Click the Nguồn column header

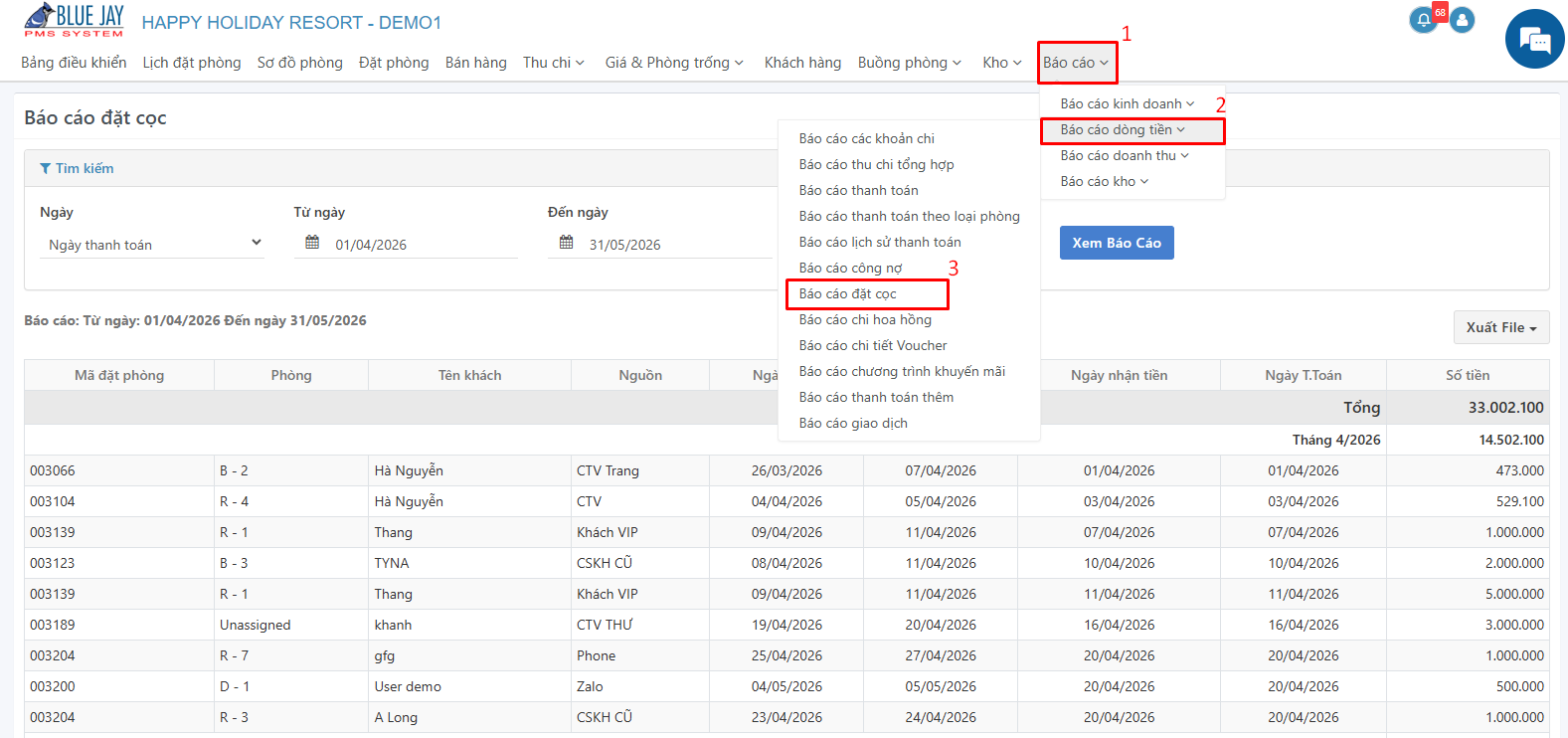click(x=640, y=375)
